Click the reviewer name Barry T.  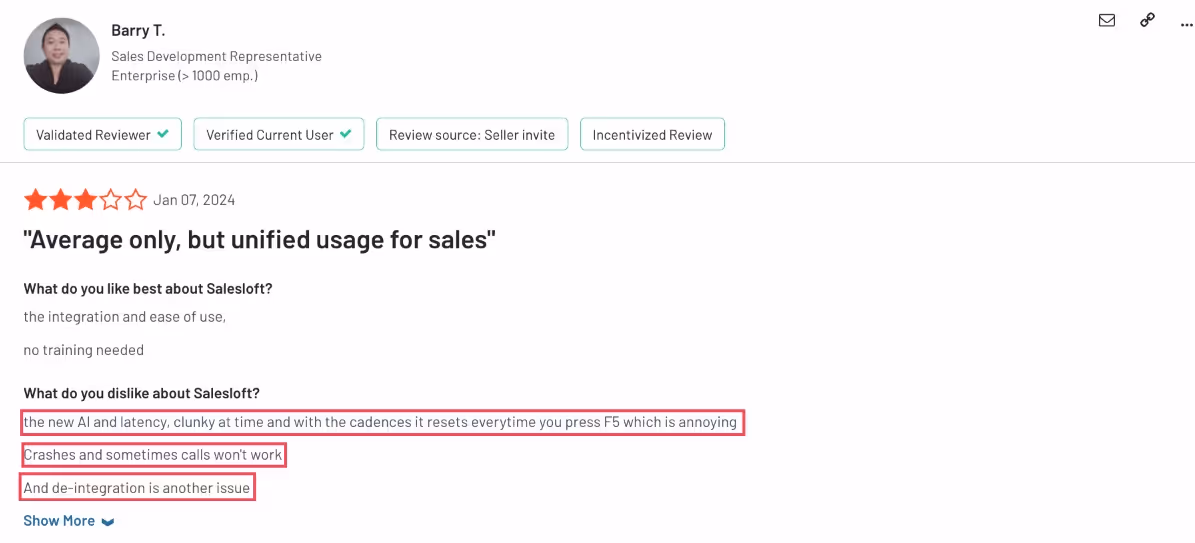[x=138, y=31]
